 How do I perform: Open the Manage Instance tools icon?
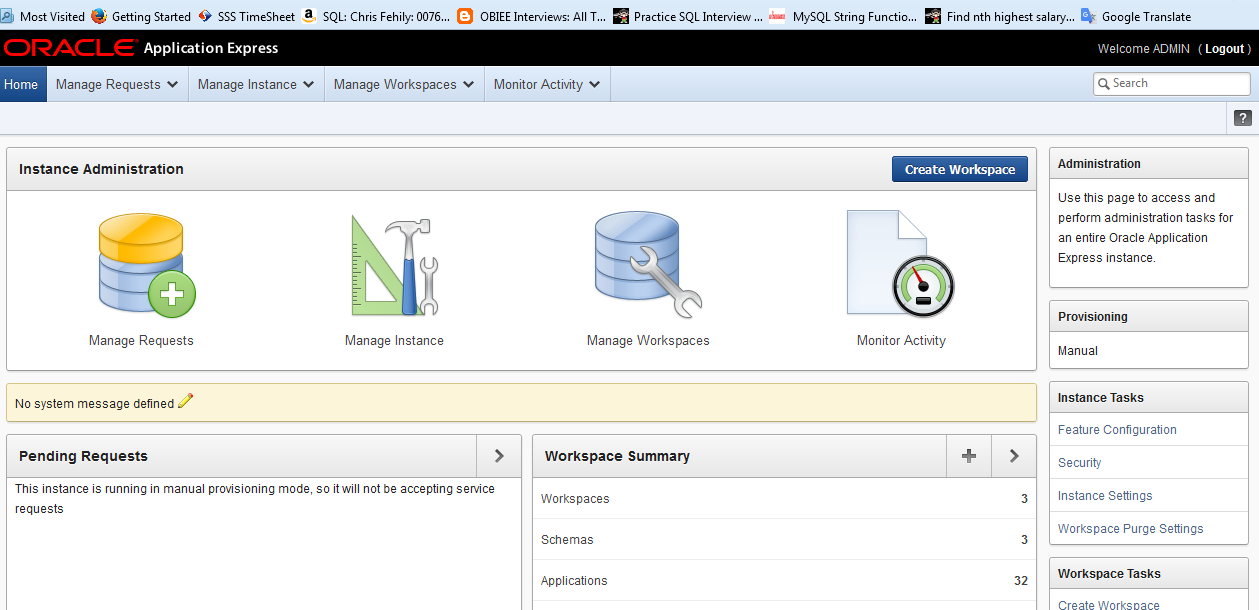point(395,265)
